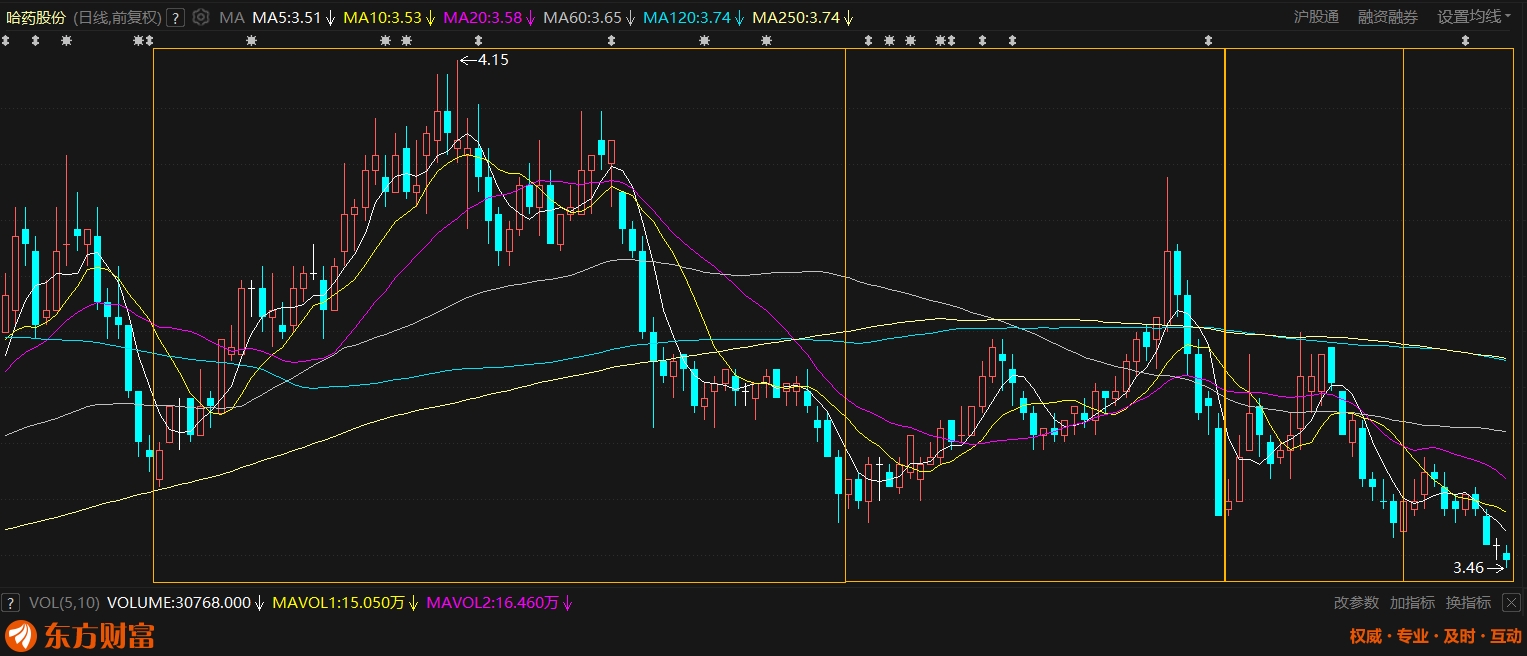
Task: Click the (日线,前复权) period label
Action: pos(117,17)
